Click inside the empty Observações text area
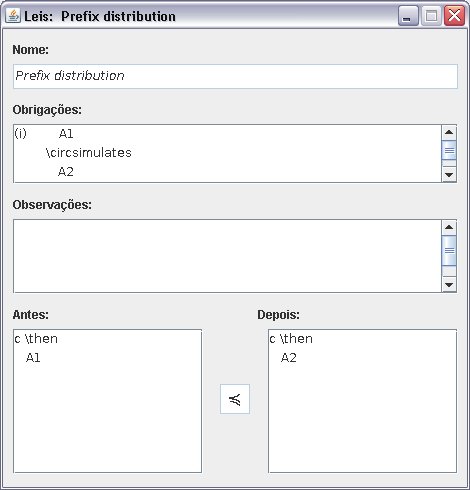The image size is (470, 490). coord(227,256)
